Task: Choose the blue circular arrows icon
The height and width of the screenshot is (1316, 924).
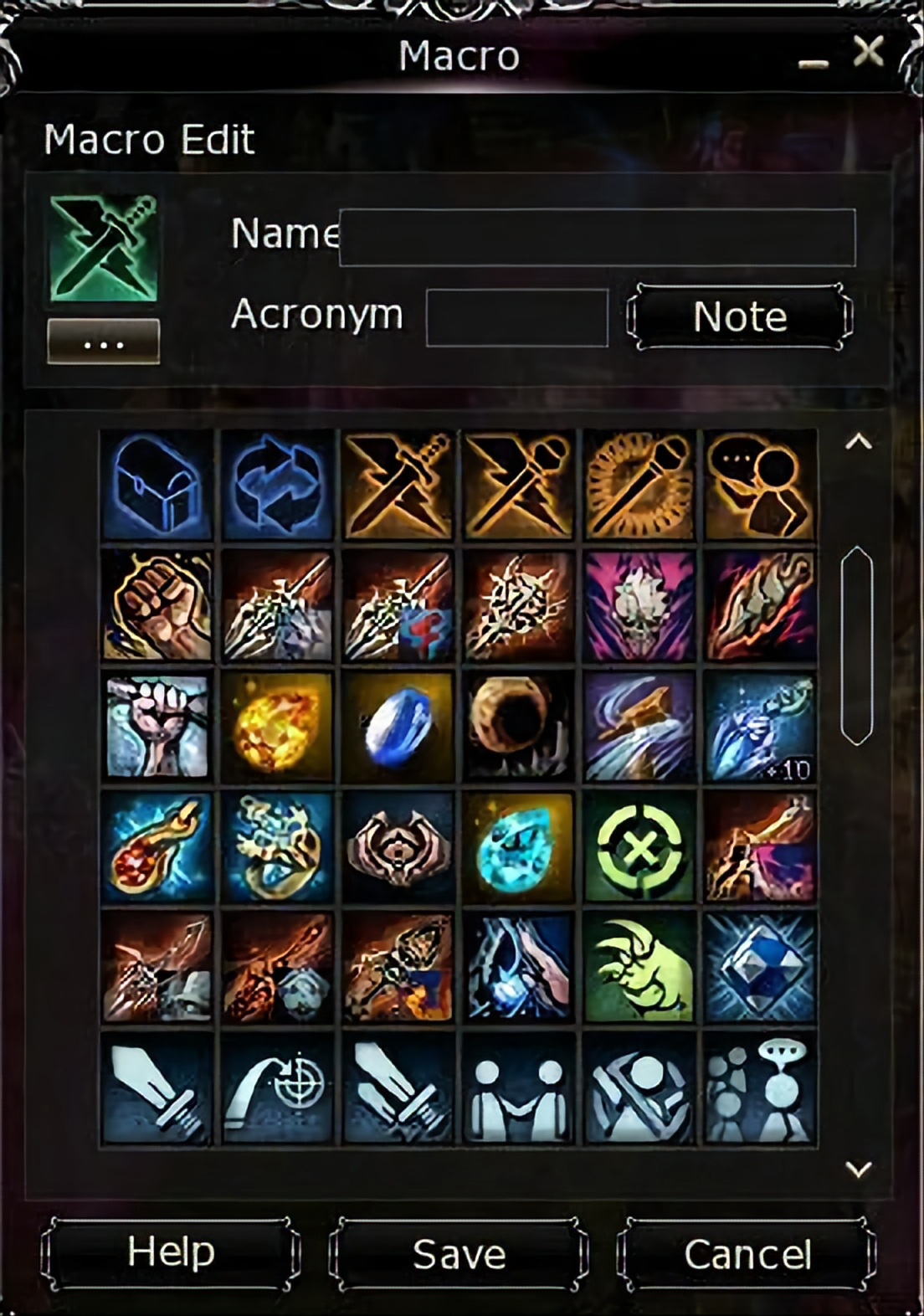Action: (277, 485)
